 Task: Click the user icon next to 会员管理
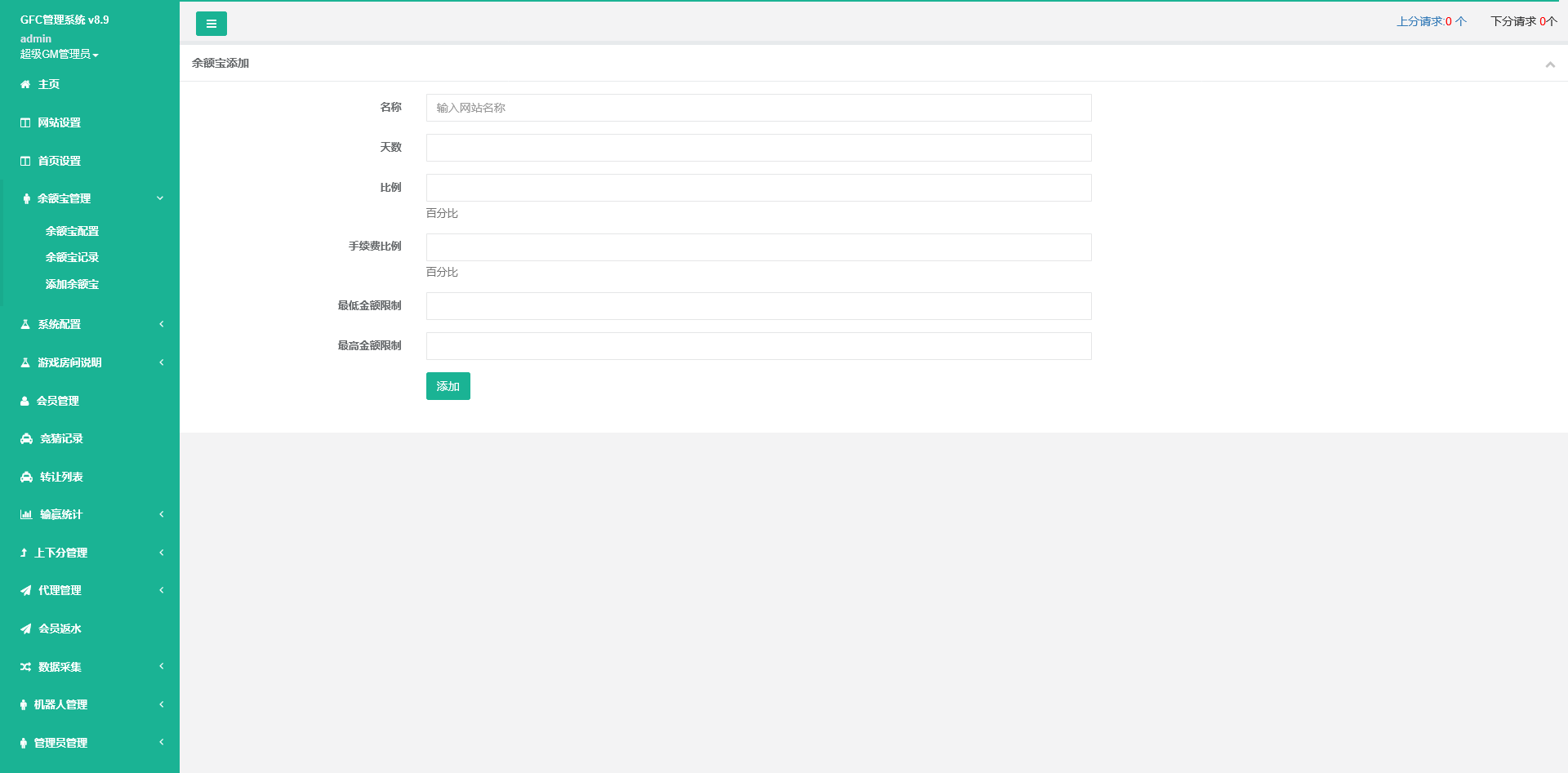25,401
